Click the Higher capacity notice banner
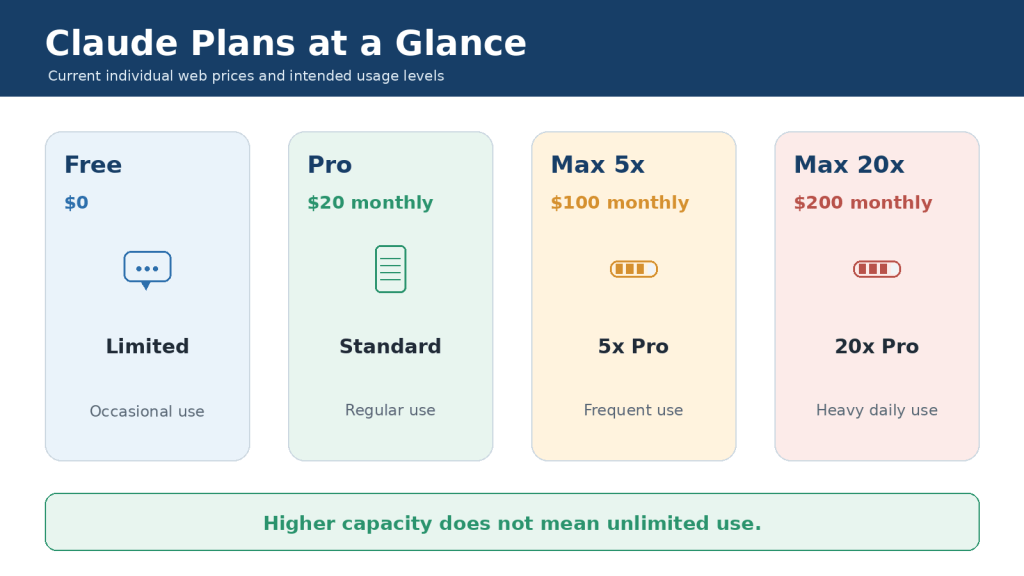This screenshot has width=1024, height=576. (512, 522)
